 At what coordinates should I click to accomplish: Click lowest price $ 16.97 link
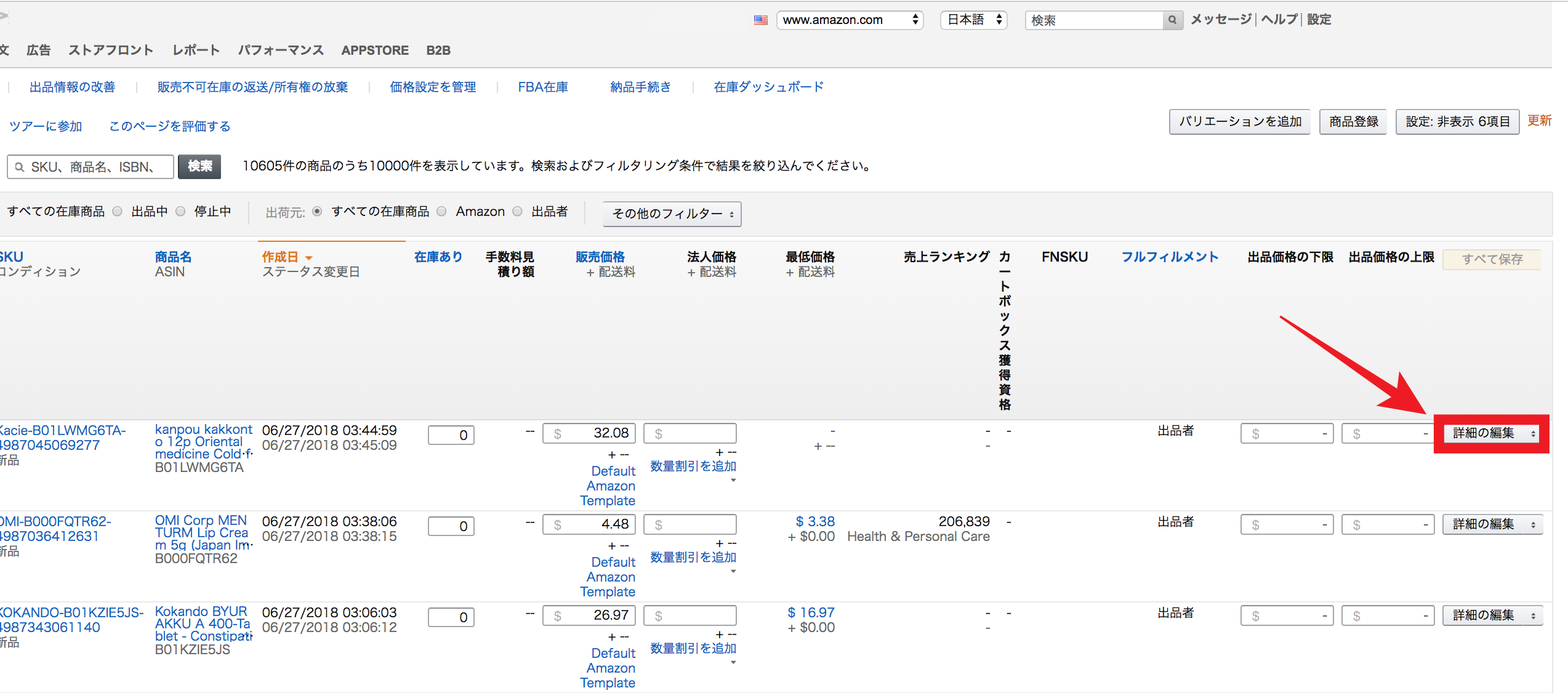811,612
